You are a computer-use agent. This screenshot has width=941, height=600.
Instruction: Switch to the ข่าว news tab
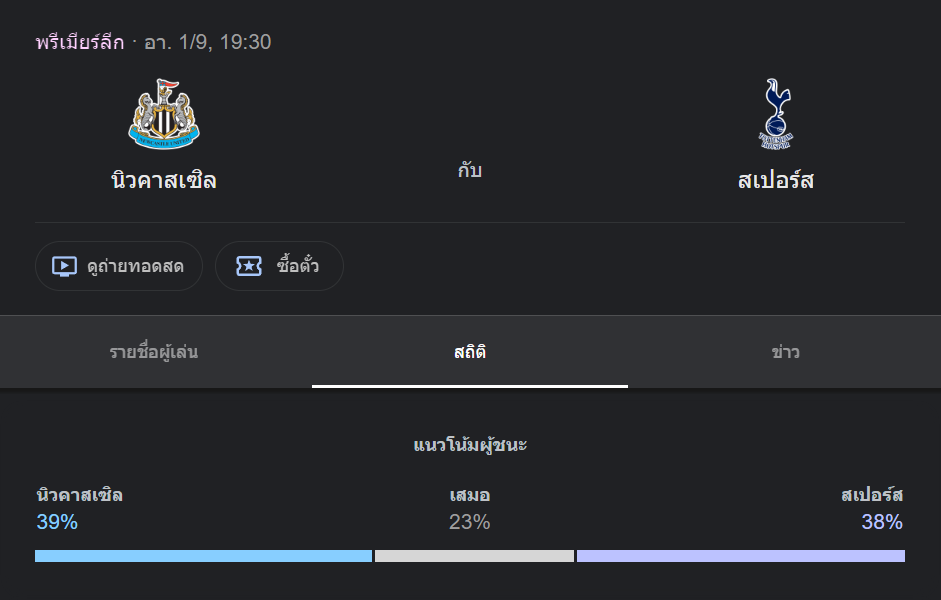click(785, 352)
